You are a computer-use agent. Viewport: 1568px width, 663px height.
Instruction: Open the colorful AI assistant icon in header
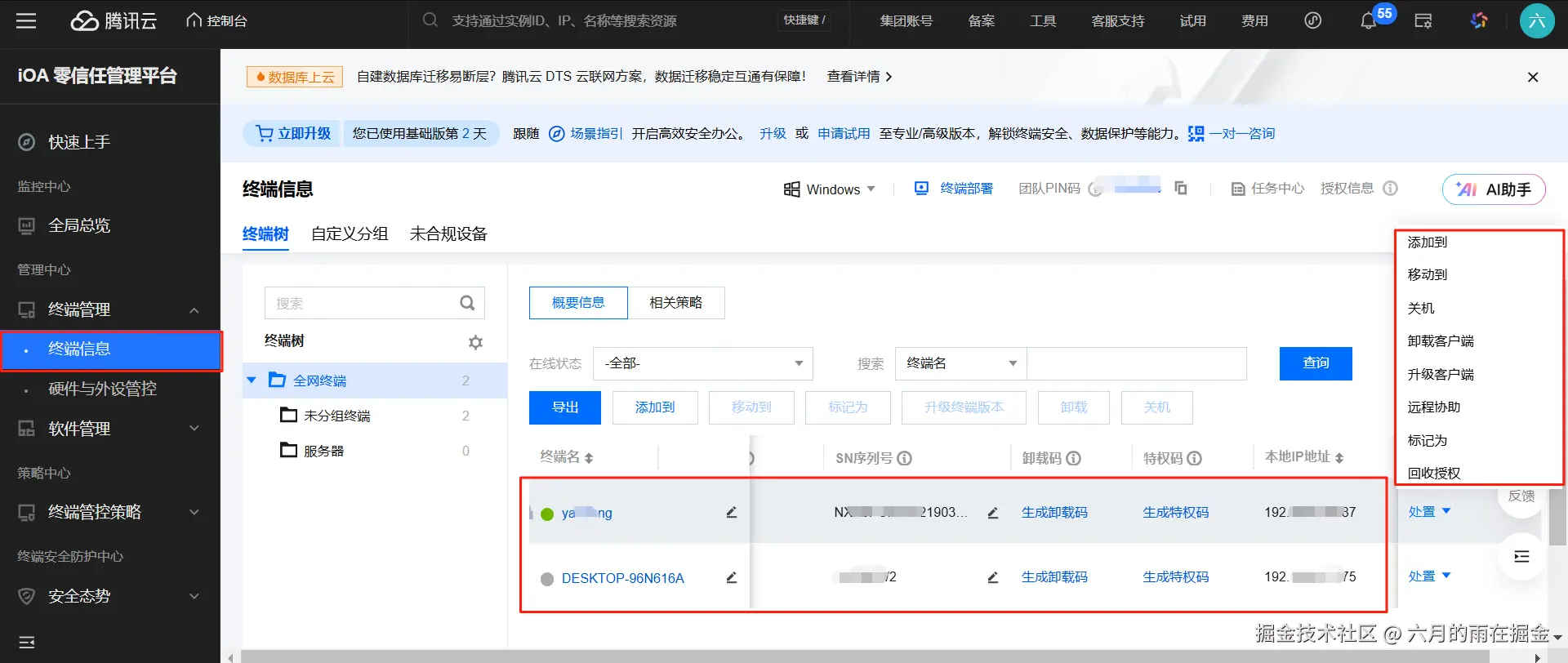[1479, 20]
